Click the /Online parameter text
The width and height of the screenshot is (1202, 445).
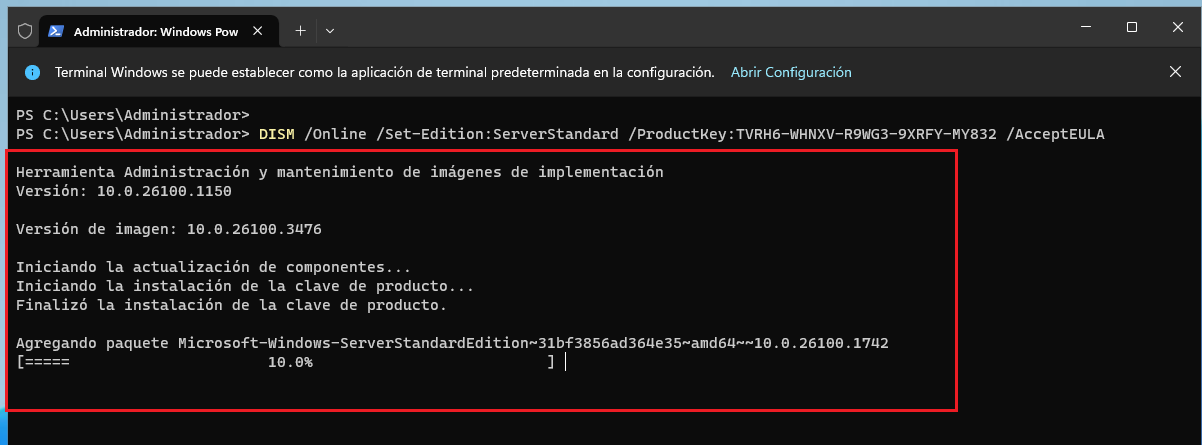coord(335,133)
